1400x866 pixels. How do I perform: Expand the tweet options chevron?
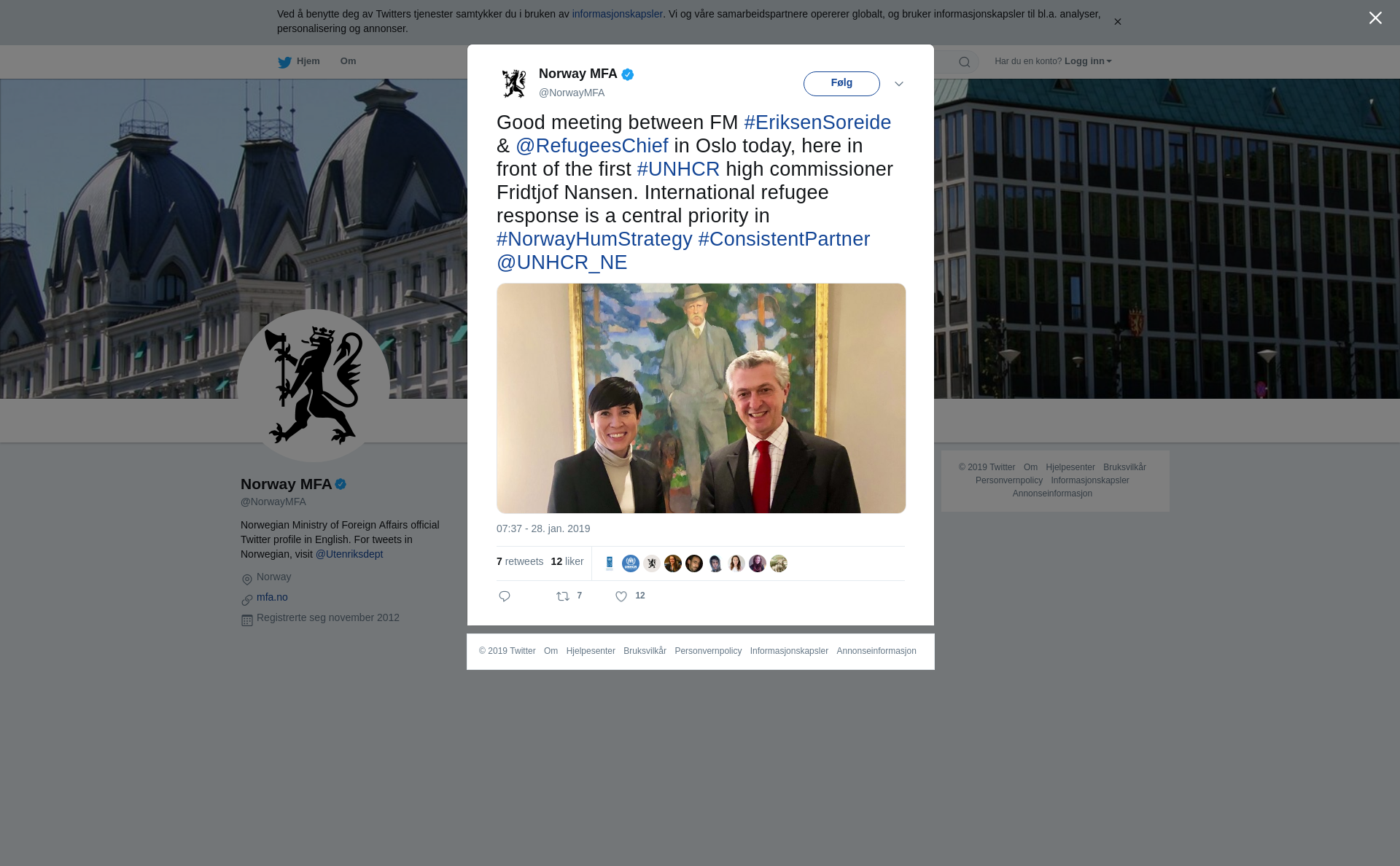(x=899, y=84)
